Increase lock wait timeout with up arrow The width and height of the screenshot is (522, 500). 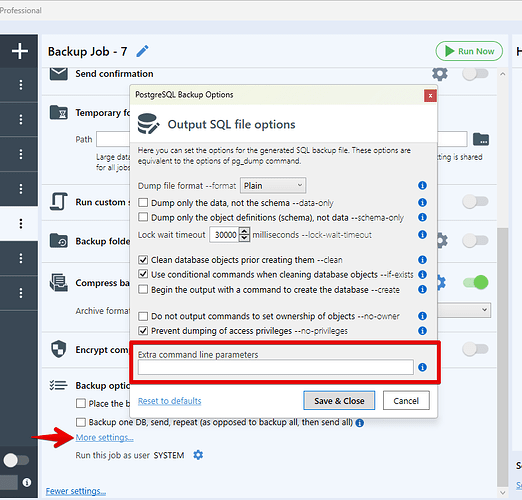[245, 231]
